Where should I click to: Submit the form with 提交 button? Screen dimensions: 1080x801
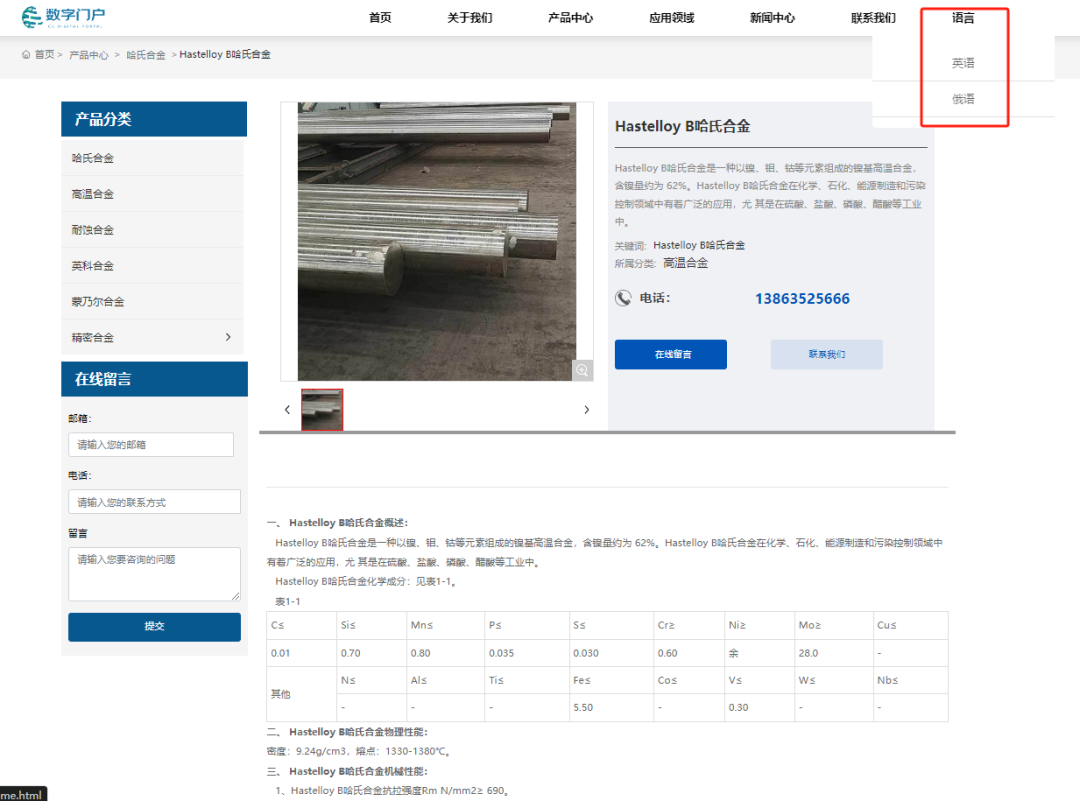(x=154, y=626)
